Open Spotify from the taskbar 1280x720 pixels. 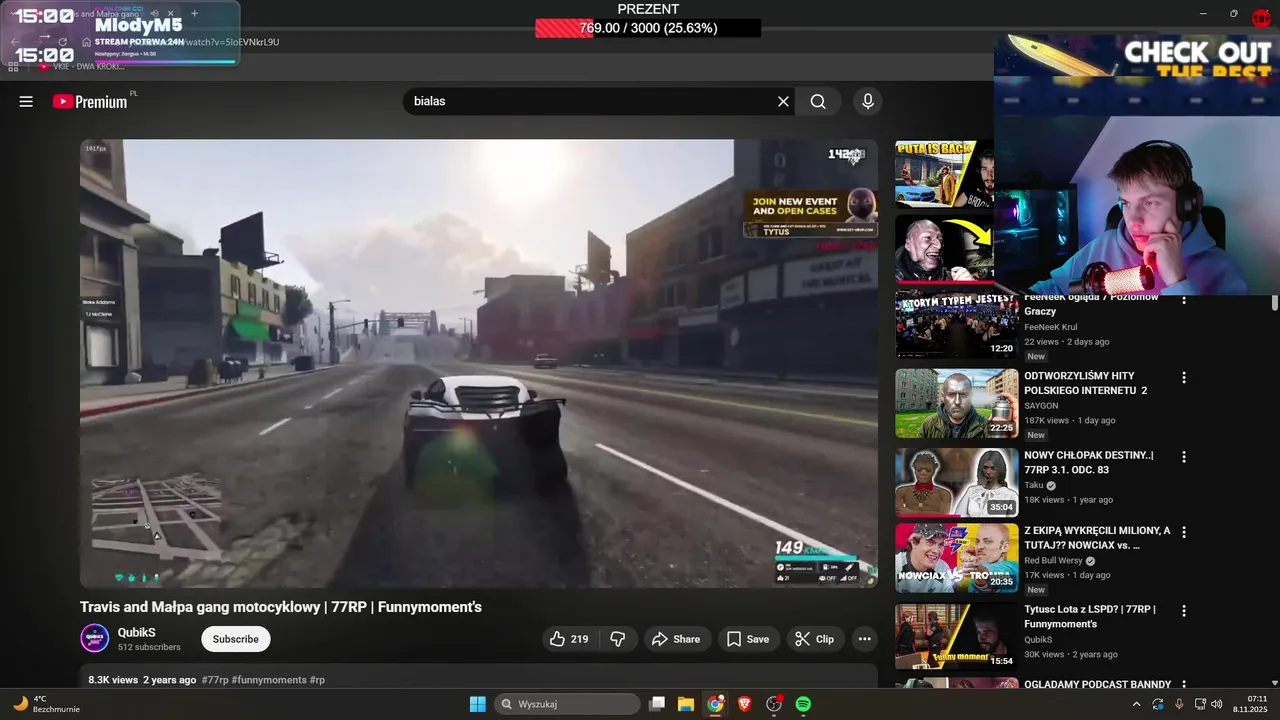[x=803, y=704]
